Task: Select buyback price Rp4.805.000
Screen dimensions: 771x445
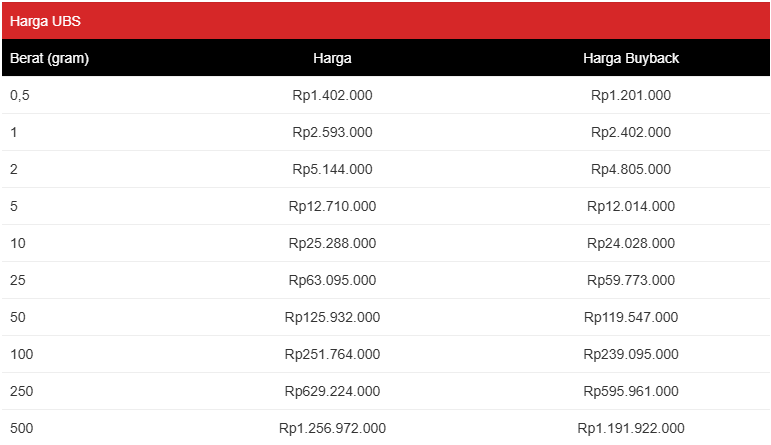Action: (631, 169)
